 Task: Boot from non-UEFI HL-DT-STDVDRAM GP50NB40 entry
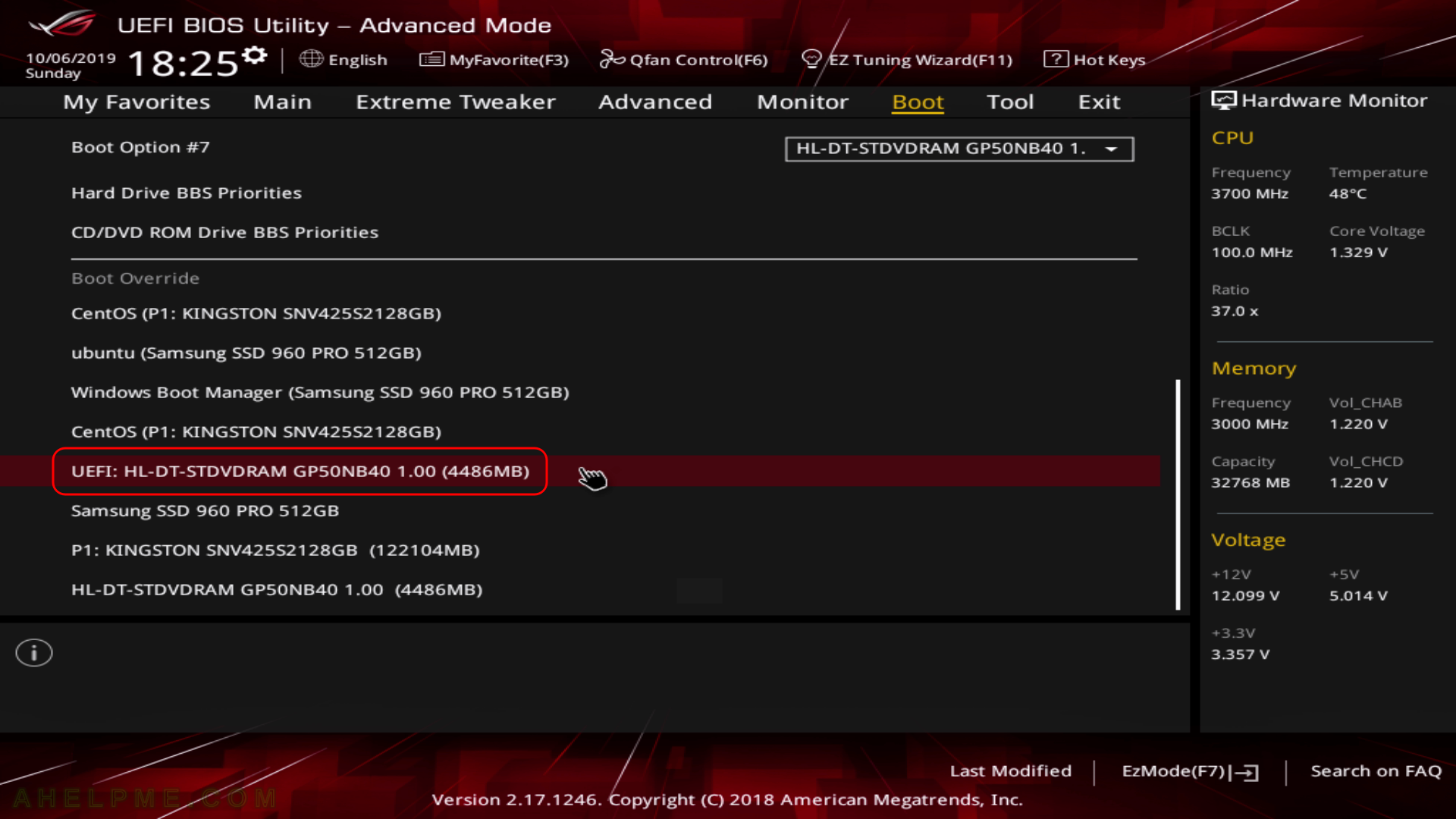pos(277,589)
